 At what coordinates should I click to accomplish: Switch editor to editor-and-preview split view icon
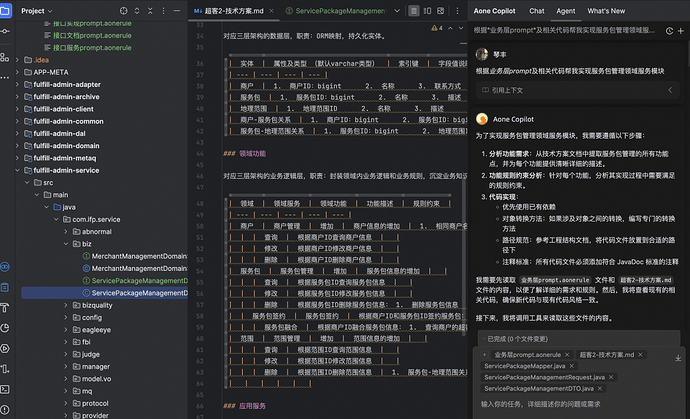tap(427, 11)
